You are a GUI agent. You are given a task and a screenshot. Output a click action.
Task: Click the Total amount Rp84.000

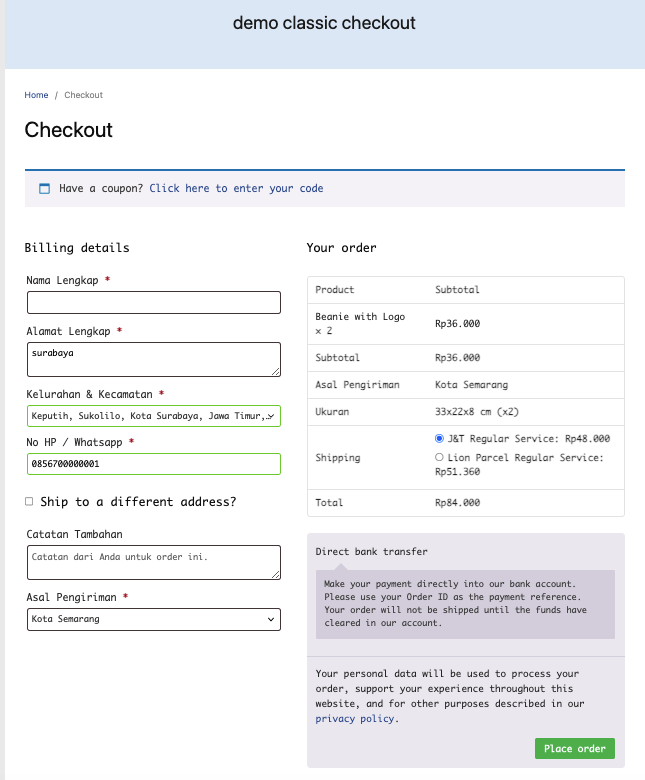pos(458,502)
